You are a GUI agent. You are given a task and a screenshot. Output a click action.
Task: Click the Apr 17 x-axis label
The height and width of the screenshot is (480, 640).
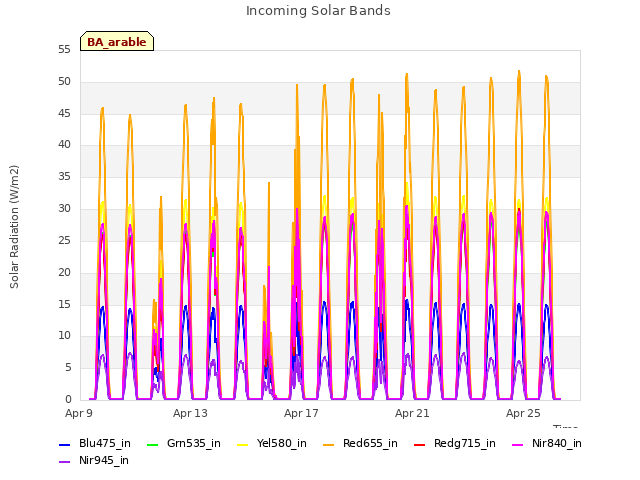[x=301, y=413]
